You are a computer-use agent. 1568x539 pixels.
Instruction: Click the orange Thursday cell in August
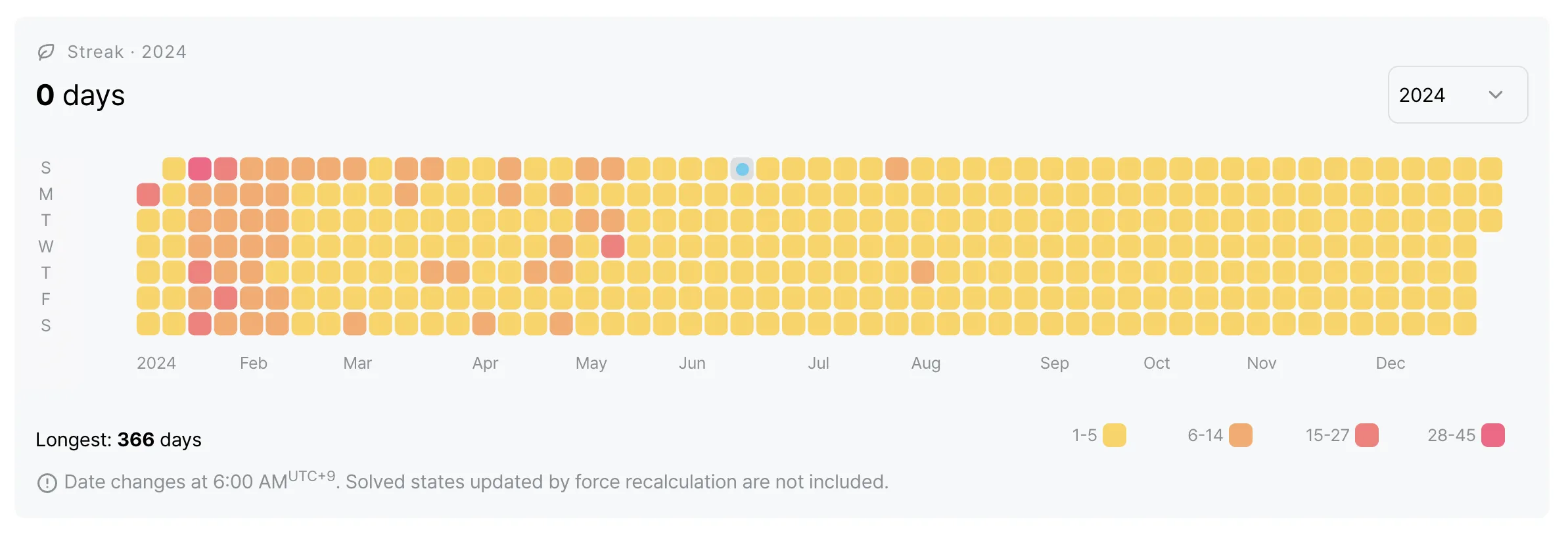click(x=923, y=272)
